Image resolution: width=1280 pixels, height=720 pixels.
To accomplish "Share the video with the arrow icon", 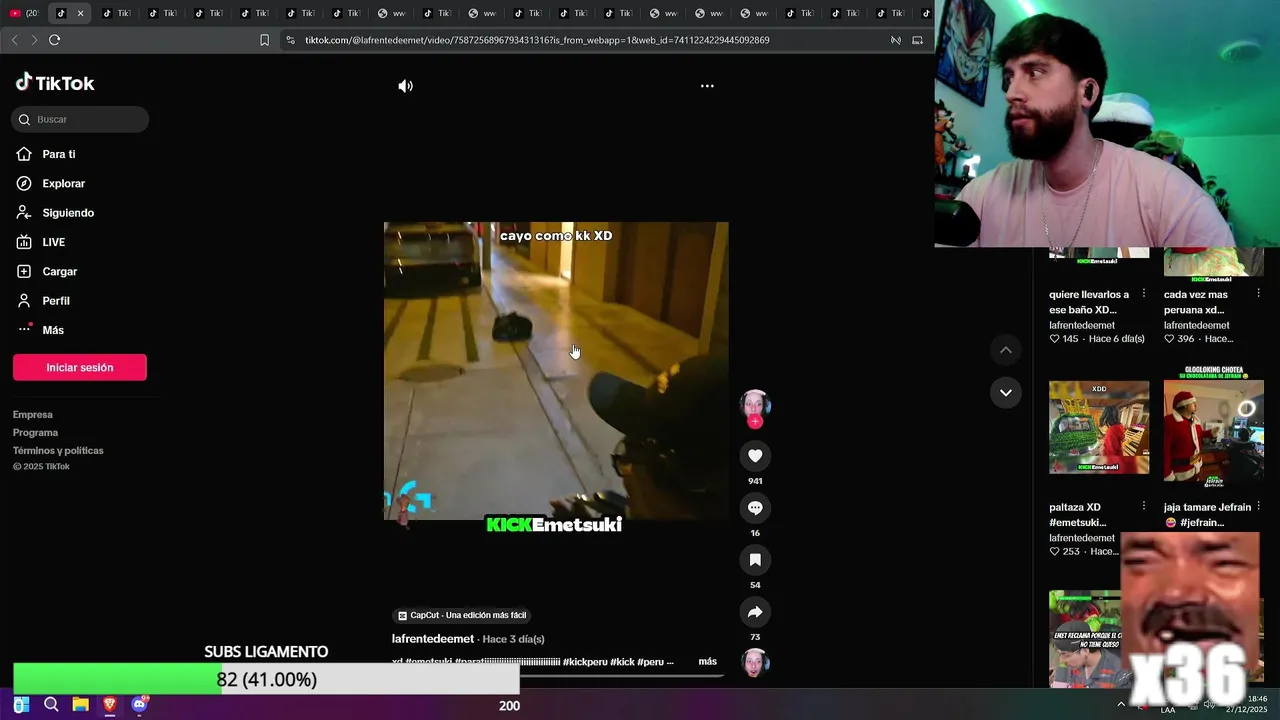I will [x=755, y=612].
